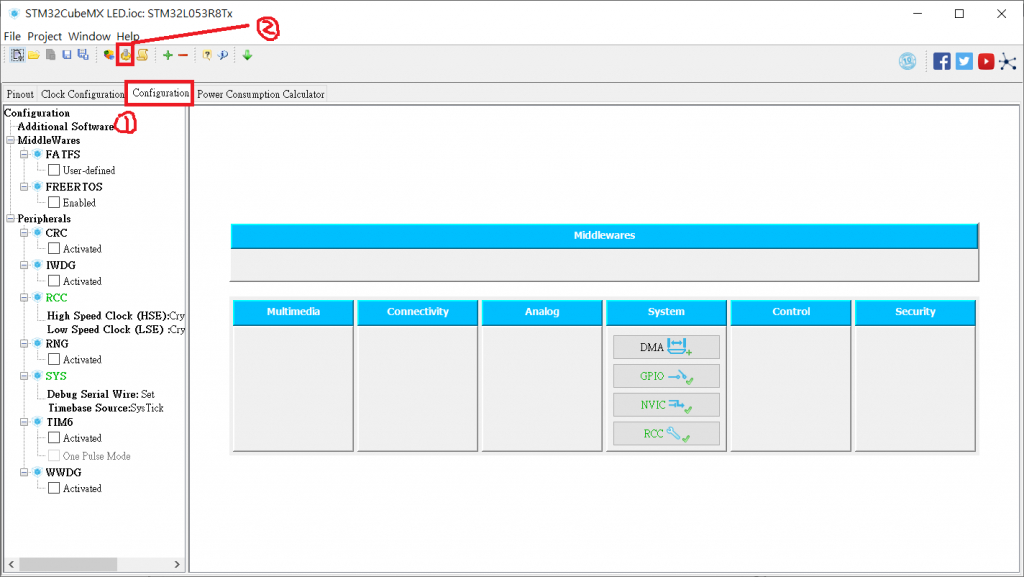Open the Help menu
The width and height of the screenshot is (1024, 577).
coord(128,37)
